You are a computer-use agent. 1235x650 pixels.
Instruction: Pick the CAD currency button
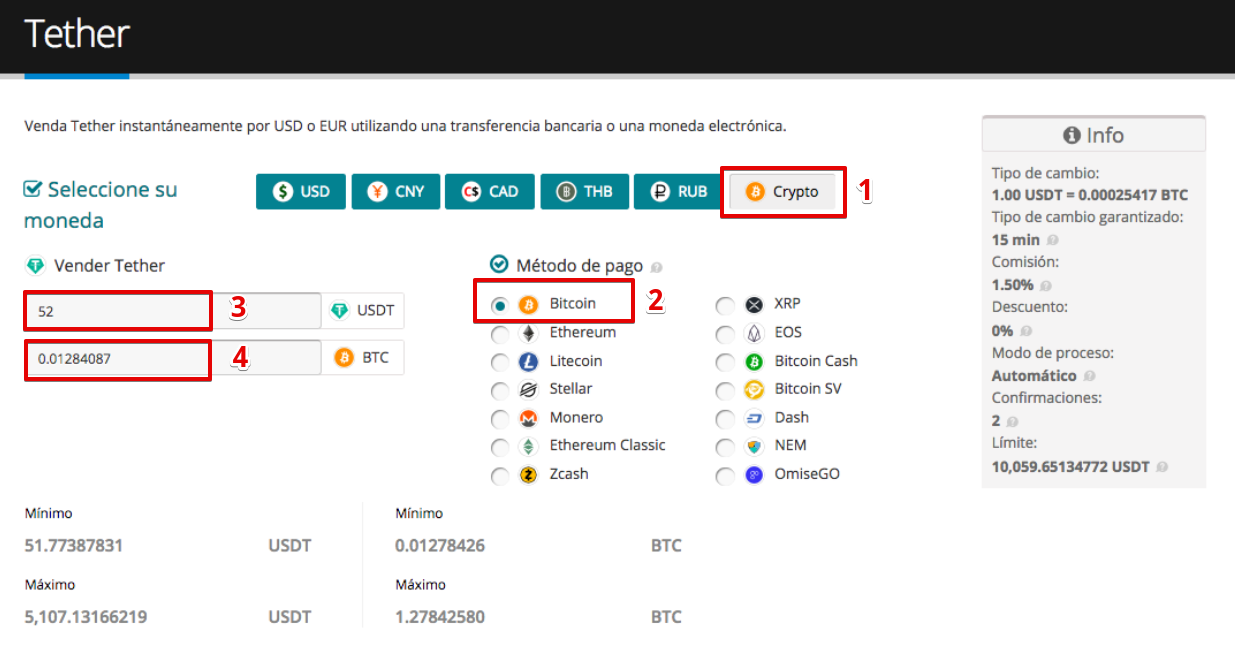coord(490,191)
